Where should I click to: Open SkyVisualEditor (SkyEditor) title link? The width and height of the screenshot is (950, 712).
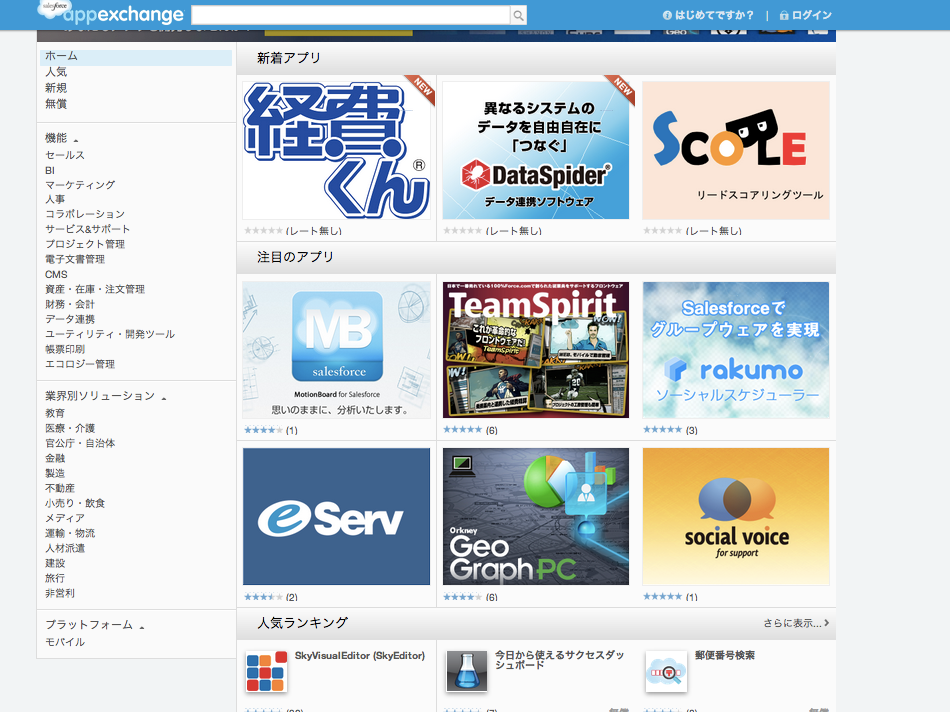coord(360,656)
